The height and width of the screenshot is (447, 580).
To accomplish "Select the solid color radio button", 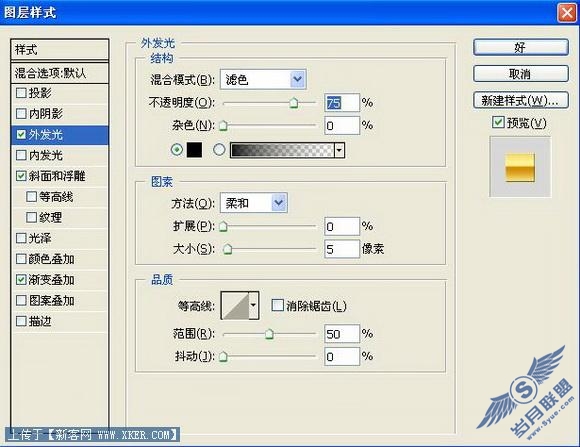I will [x=177, y=149].
